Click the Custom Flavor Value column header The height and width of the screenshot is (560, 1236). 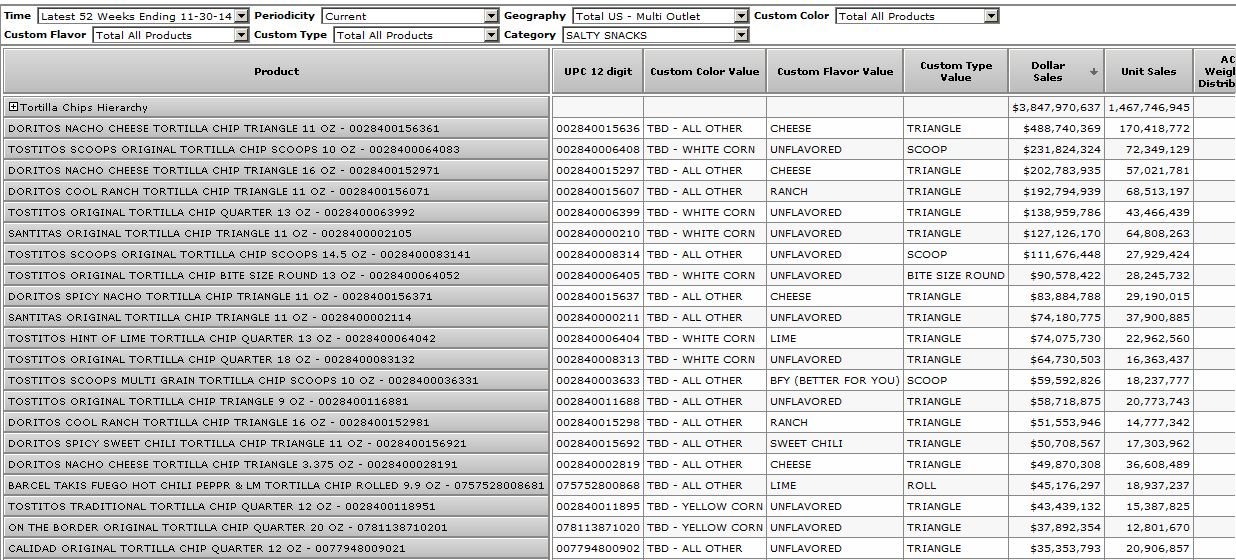(834, 72)
